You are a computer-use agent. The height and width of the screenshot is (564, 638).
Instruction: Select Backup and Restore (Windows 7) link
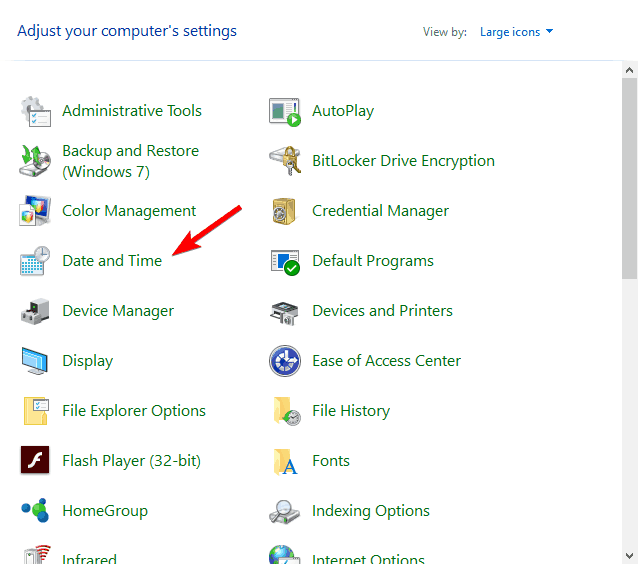[x=131, y=161]
